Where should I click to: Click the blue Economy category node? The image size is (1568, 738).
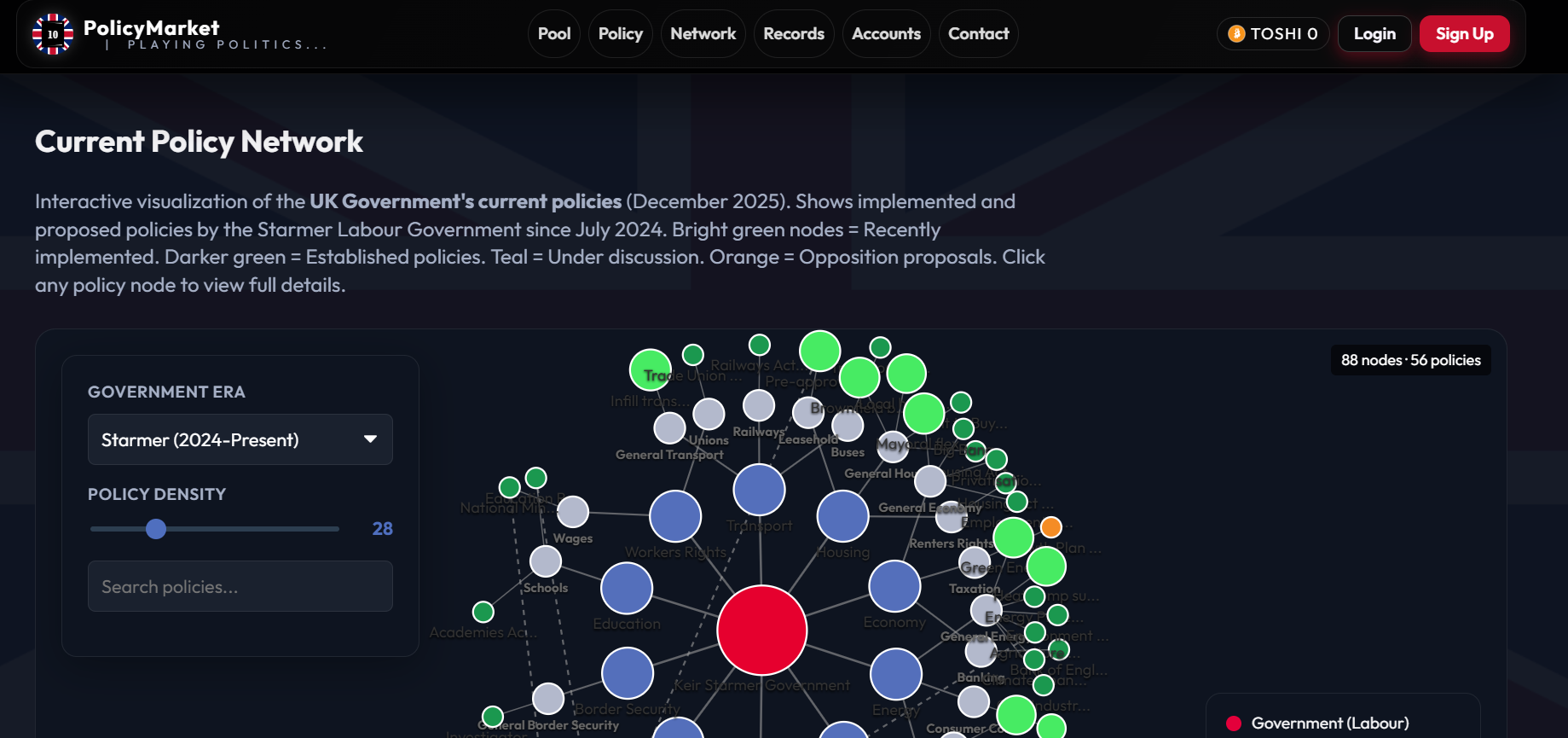click(894, 586)
